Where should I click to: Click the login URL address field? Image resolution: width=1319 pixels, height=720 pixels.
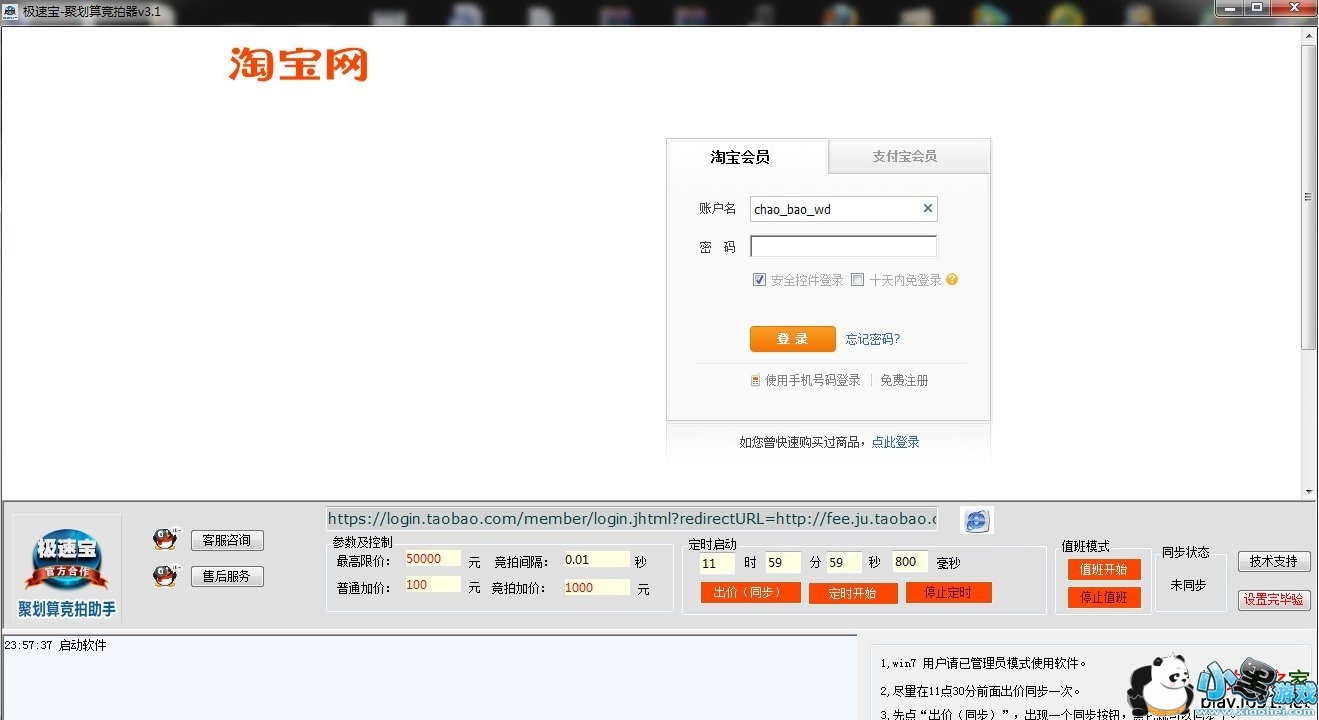[632, 519]
